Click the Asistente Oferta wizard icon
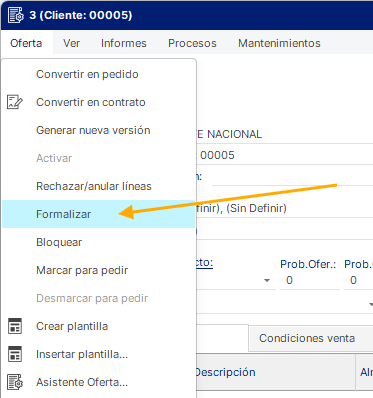The image size is (373, 398). 15,382
